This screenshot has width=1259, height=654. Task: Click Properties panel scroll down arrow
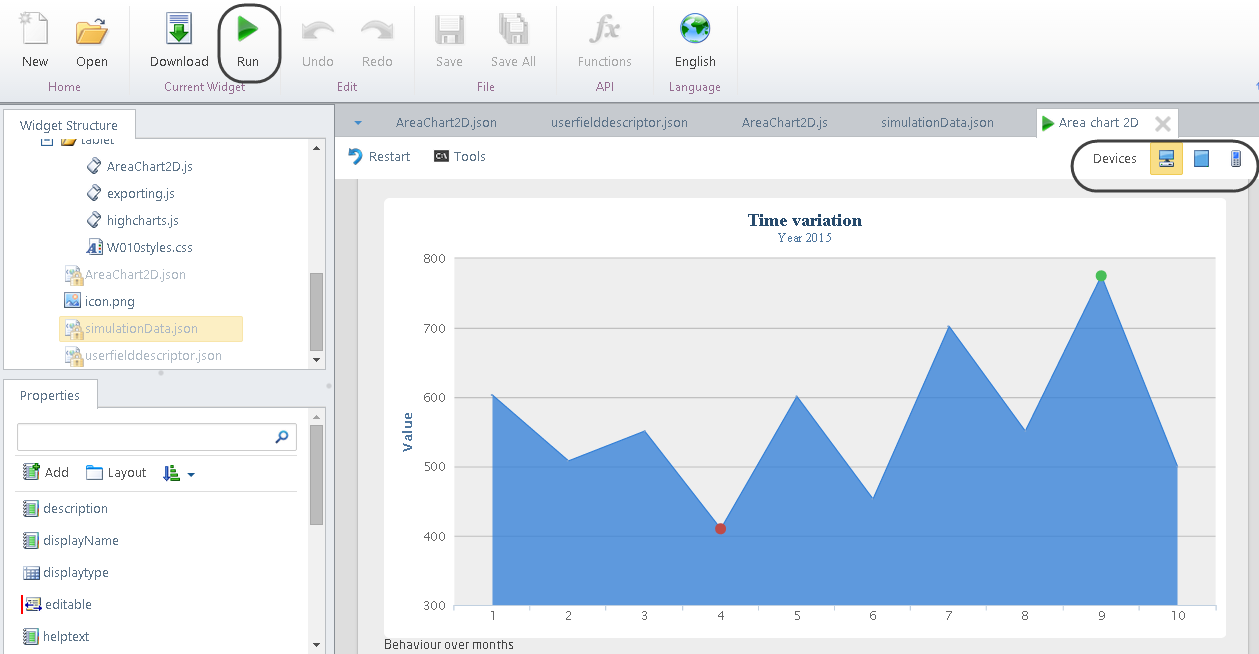[317, 645]
